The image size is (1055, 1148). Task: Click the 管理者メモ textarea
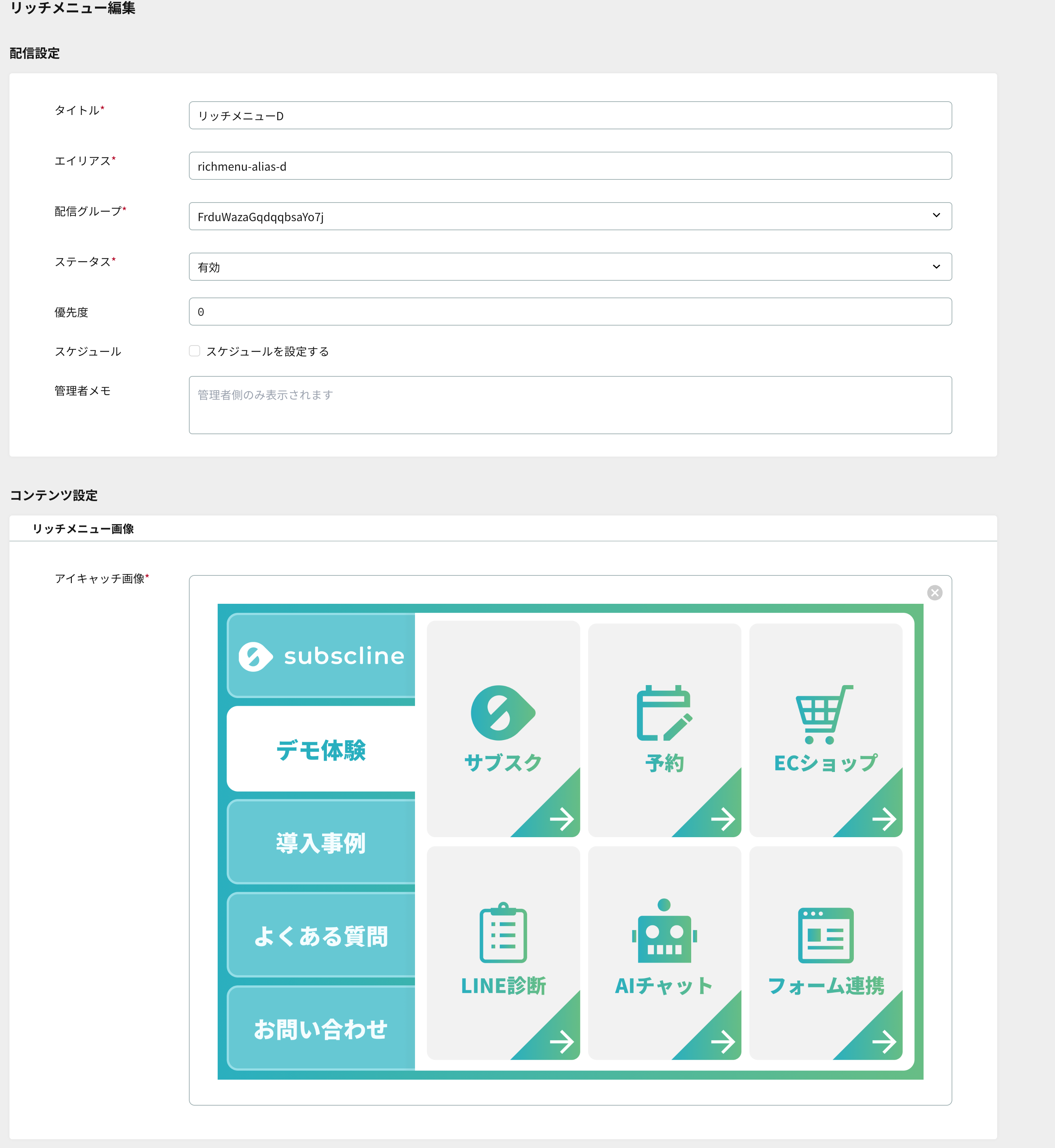pyautogui.click(x=570, y=405)
